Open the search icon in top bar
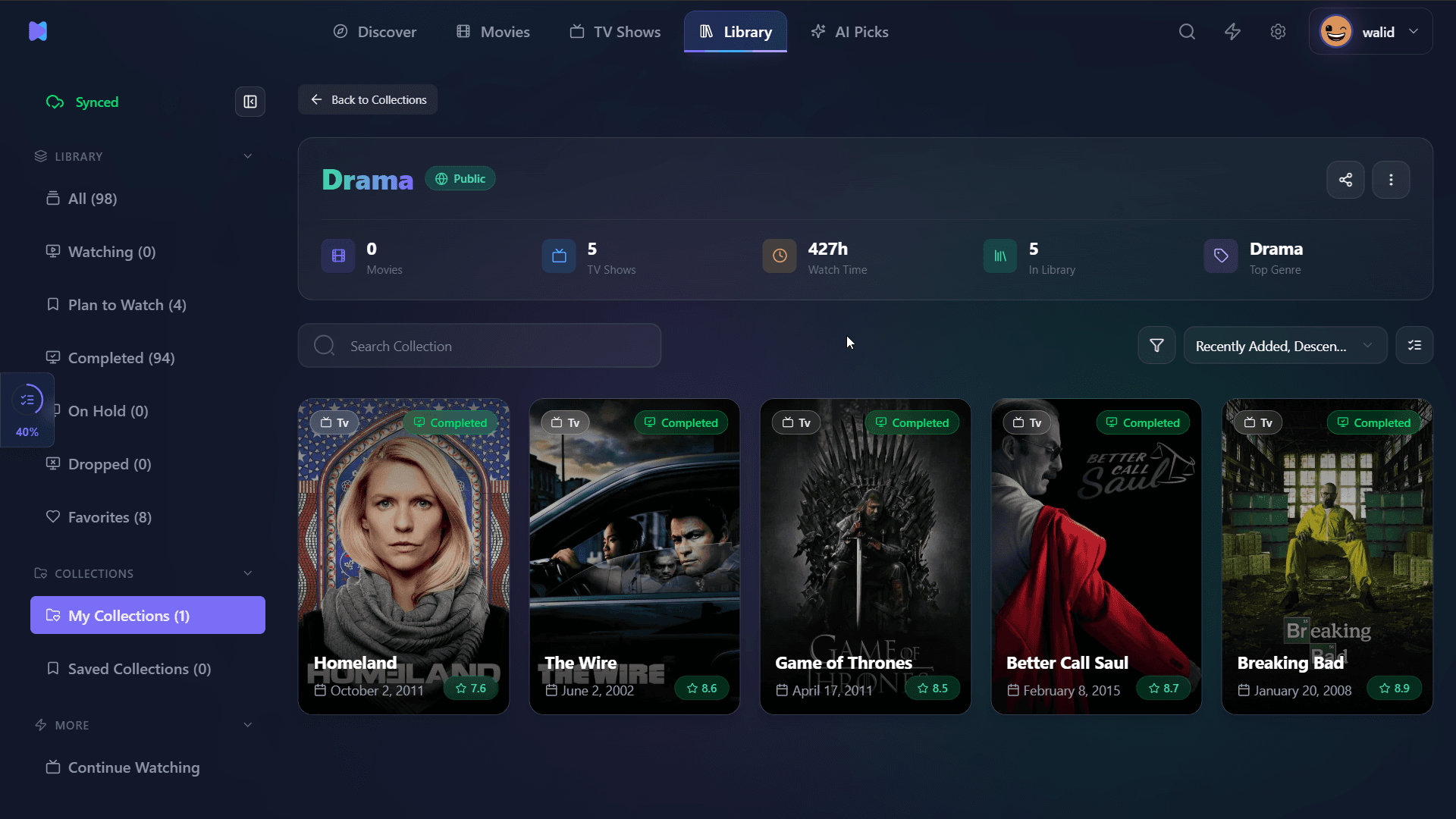 pos(1187,32)
